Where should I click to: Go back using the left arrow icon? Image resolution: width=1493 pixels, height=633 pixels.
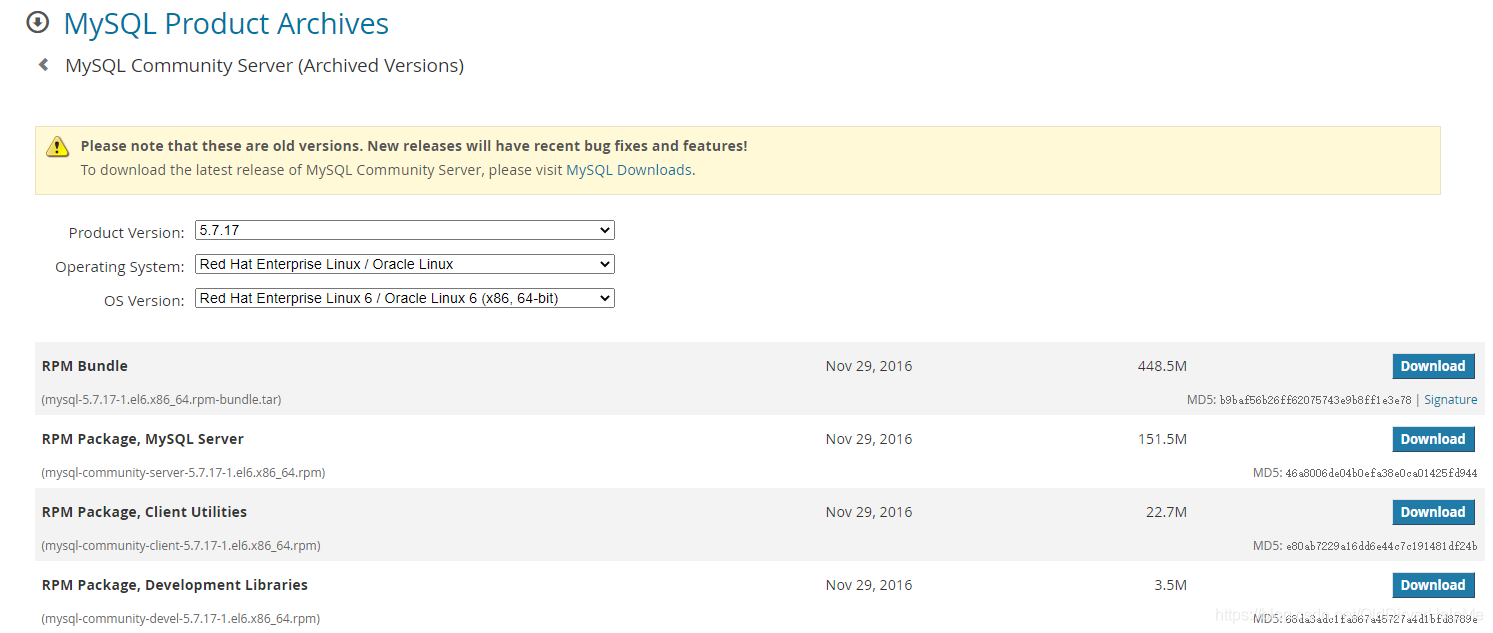(x=43, y=65)
